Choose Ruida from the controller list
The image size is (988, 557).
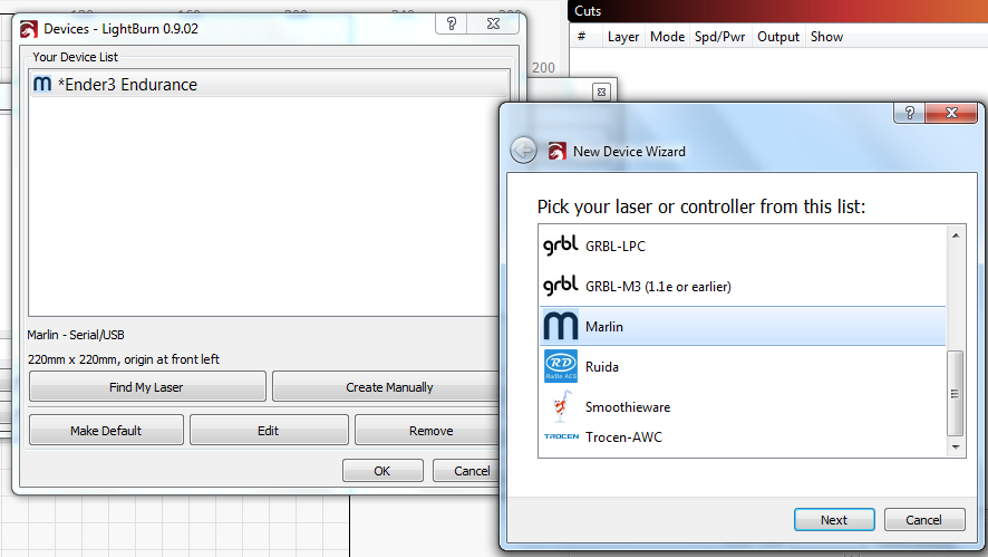click(743, 367)
